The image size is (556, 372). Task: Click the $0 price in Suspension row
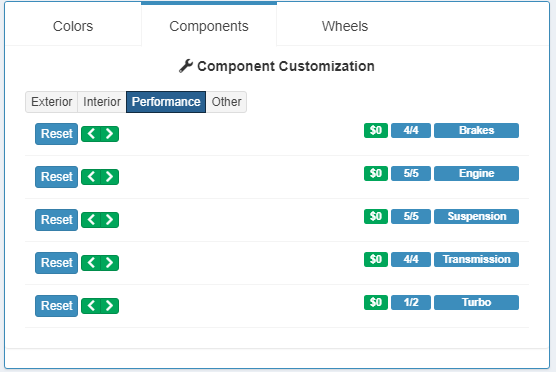pos(376,216)
